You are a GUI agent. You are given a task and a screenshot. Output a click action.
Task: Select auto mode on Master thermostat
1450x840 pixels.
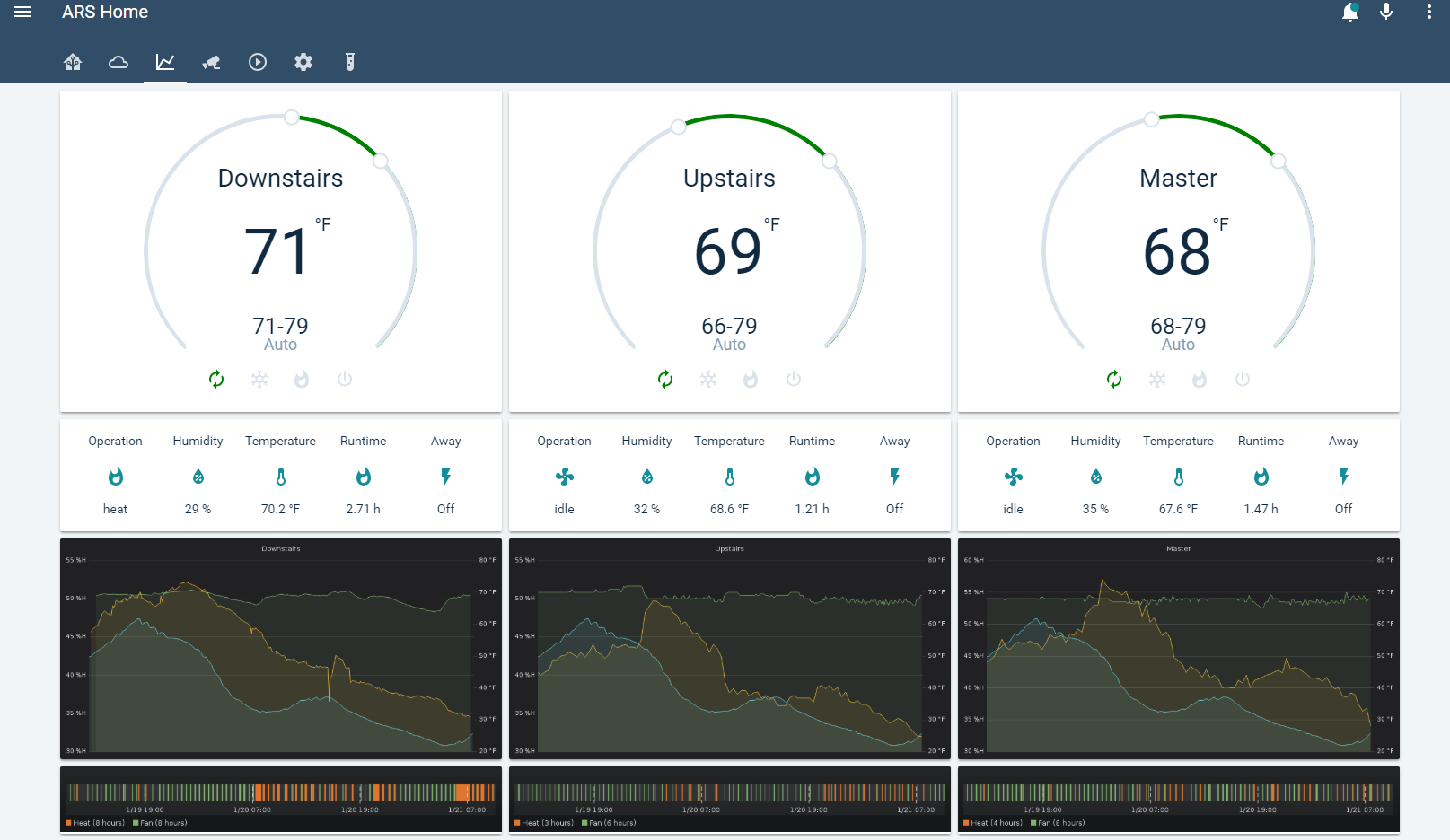pos(1113,379)
